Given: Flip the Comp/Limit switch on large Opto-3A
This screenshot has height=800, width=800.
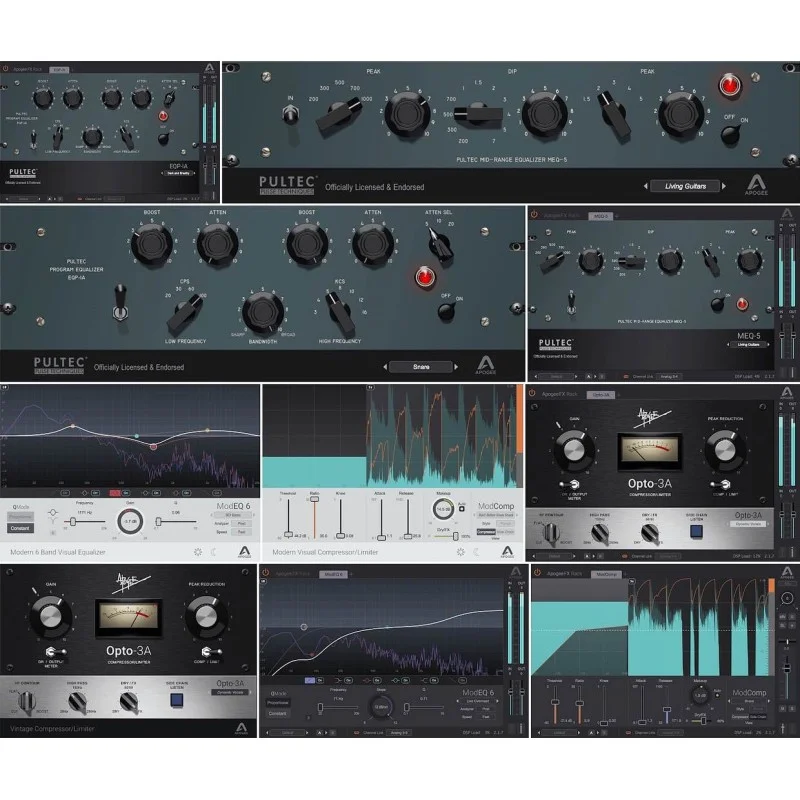Looking at the screenshot, I should [210, 652].
